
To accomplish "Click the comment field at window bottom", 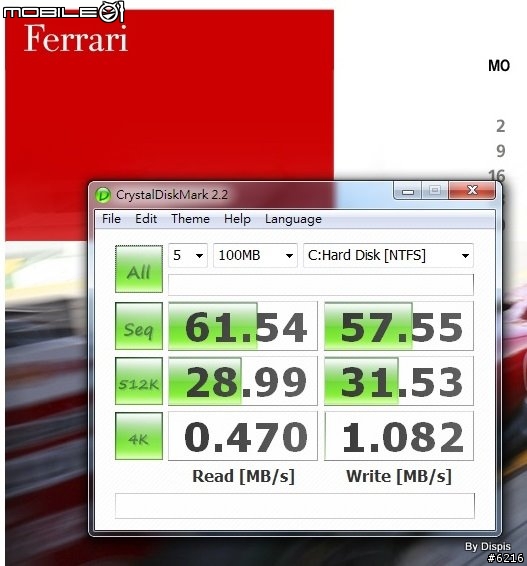I will coord(295,506).
